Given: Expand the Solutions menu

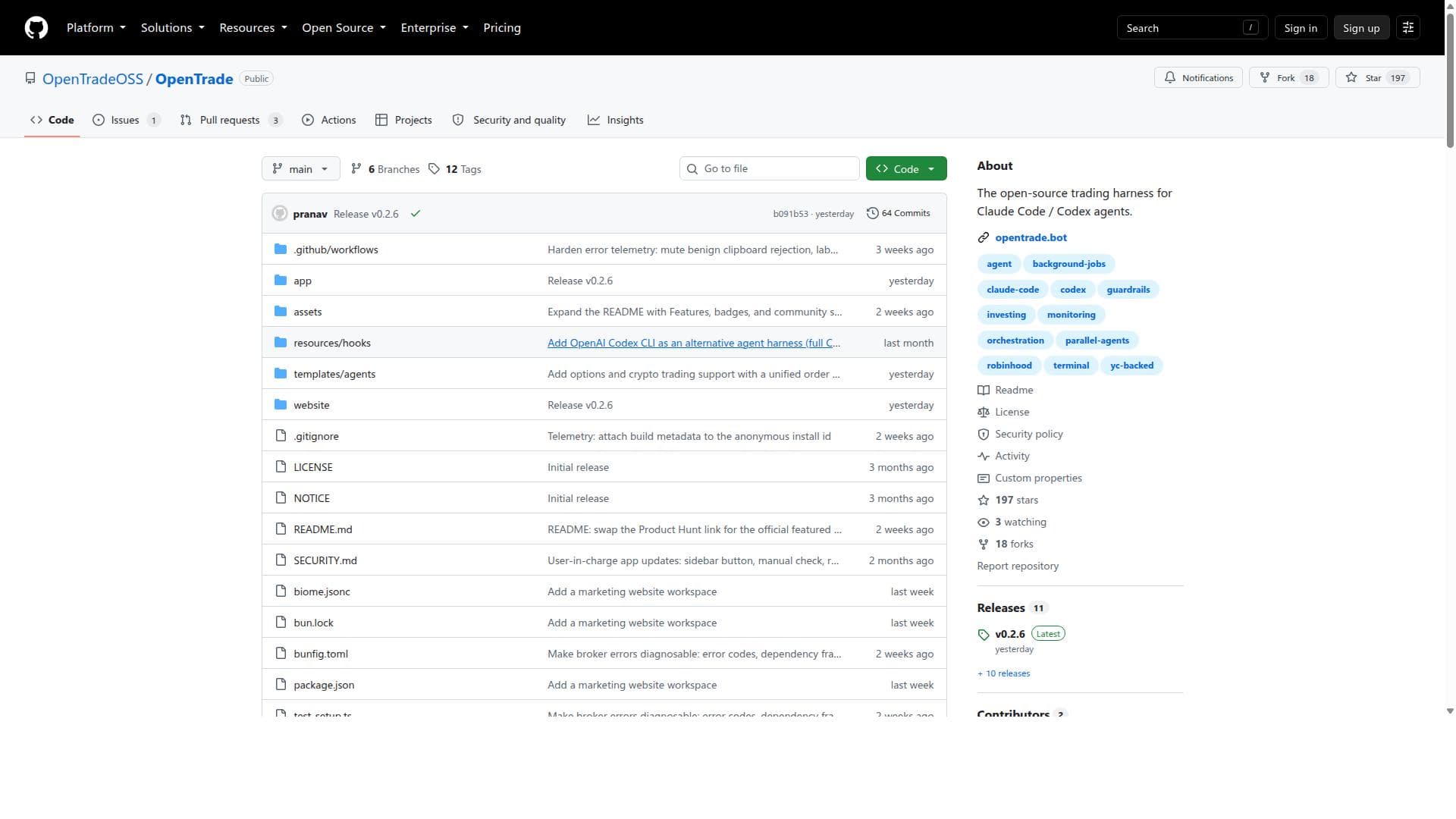Looking at the screenshot, I should [x=173, y=28].
